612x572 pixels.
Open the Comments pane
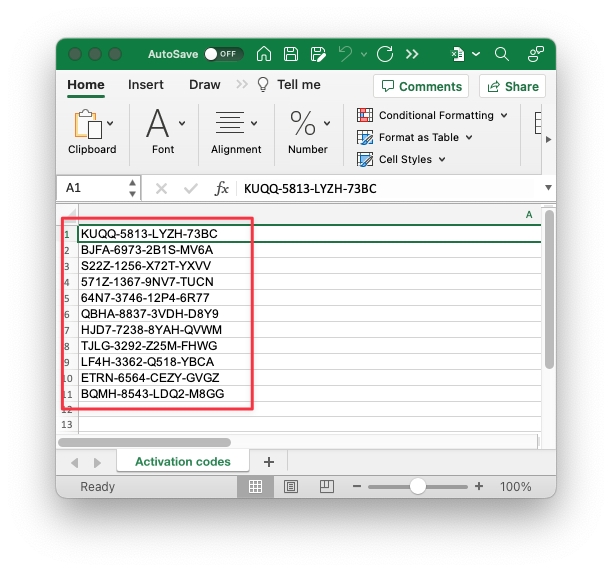click(421, 86)
